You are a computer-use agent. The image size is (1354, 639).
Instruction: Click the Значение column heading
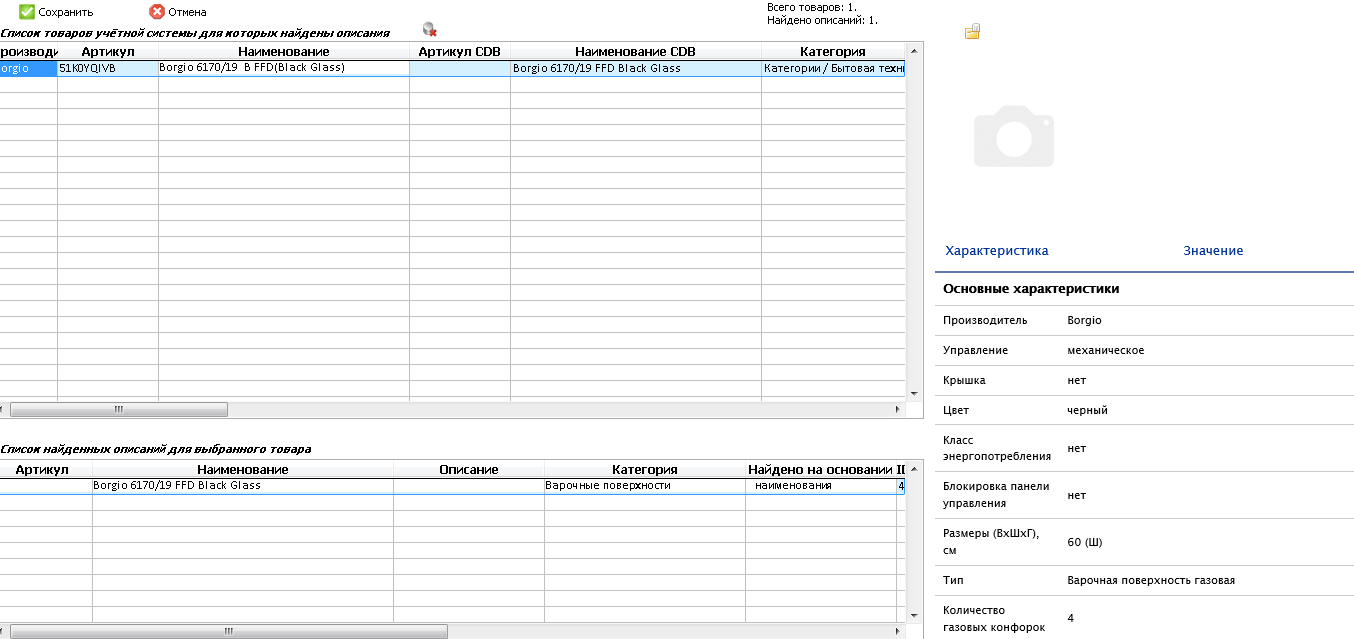pyautogui.click(x=1213, y=251)
